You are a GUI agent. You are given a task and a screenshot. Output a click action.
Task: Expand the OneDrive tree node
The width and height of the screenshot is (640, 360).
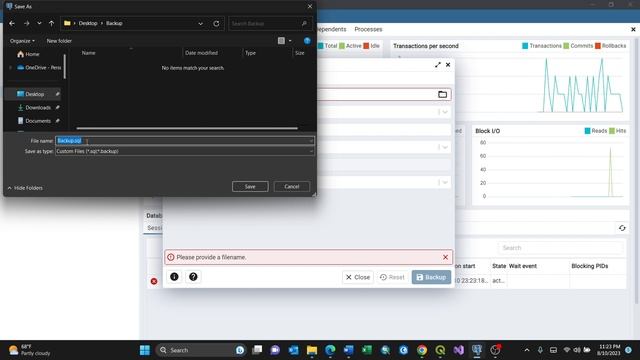11,67
